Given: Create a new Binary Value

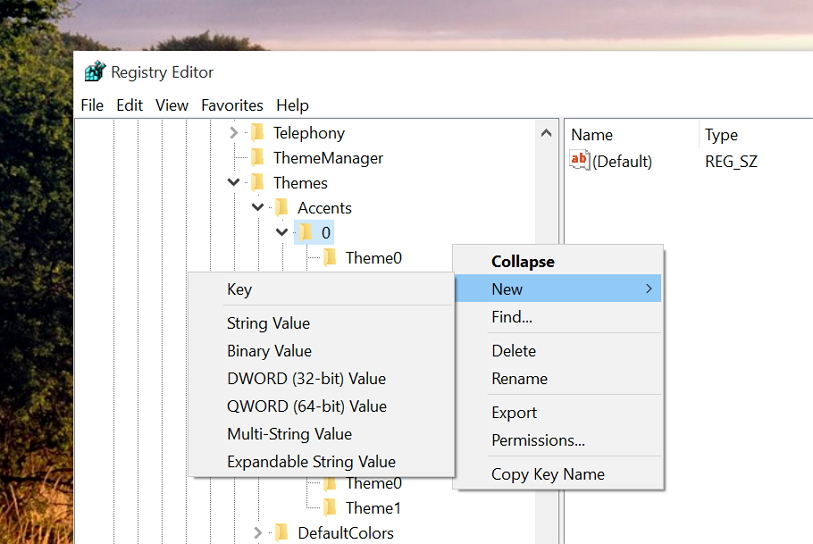Looking at the screenshot, I should (321, 351).
